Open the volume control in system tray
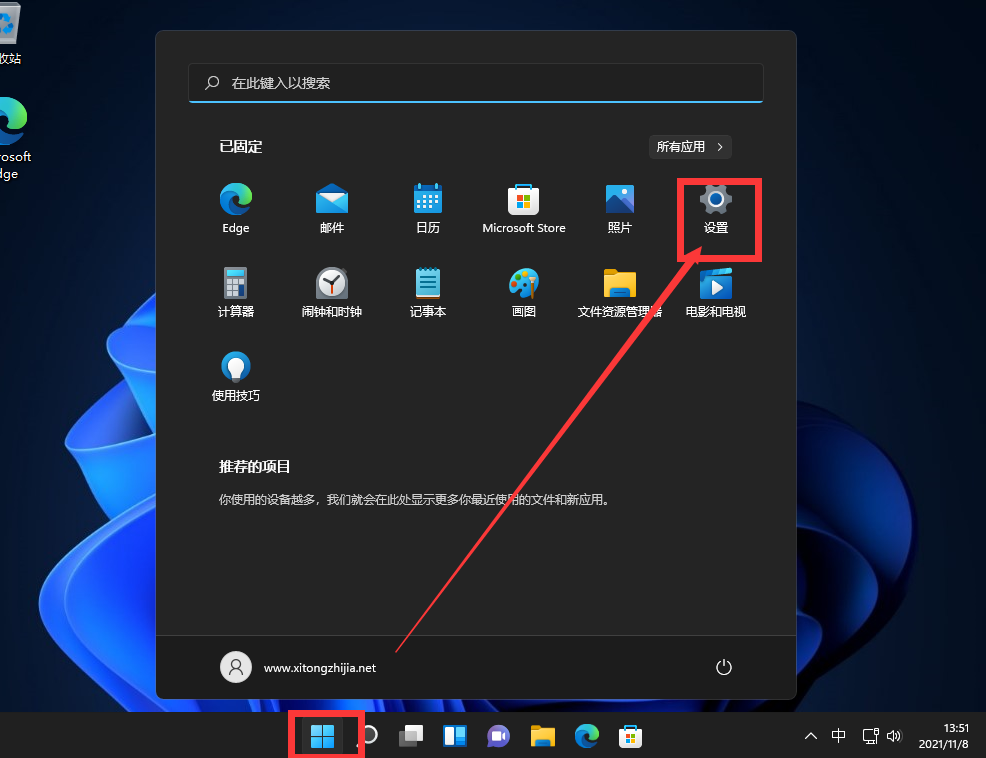This screenshot has height=758, width=986. [x=893, y=736]
